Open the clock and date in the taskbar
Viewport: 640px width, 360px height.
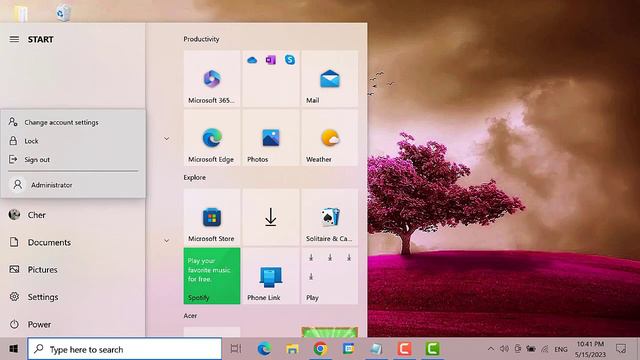point(590,349)
